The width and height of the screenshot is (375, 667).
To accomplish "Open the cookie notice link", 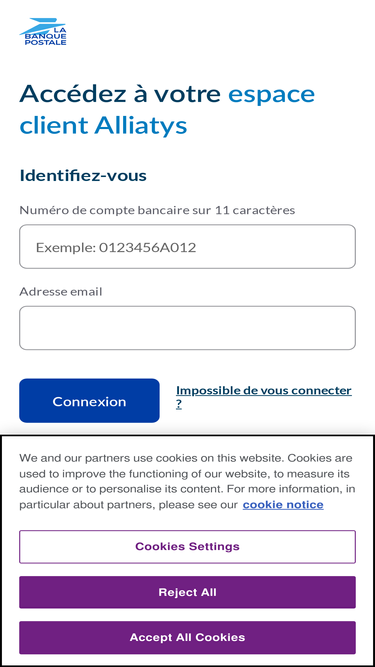I will point(283,505).
